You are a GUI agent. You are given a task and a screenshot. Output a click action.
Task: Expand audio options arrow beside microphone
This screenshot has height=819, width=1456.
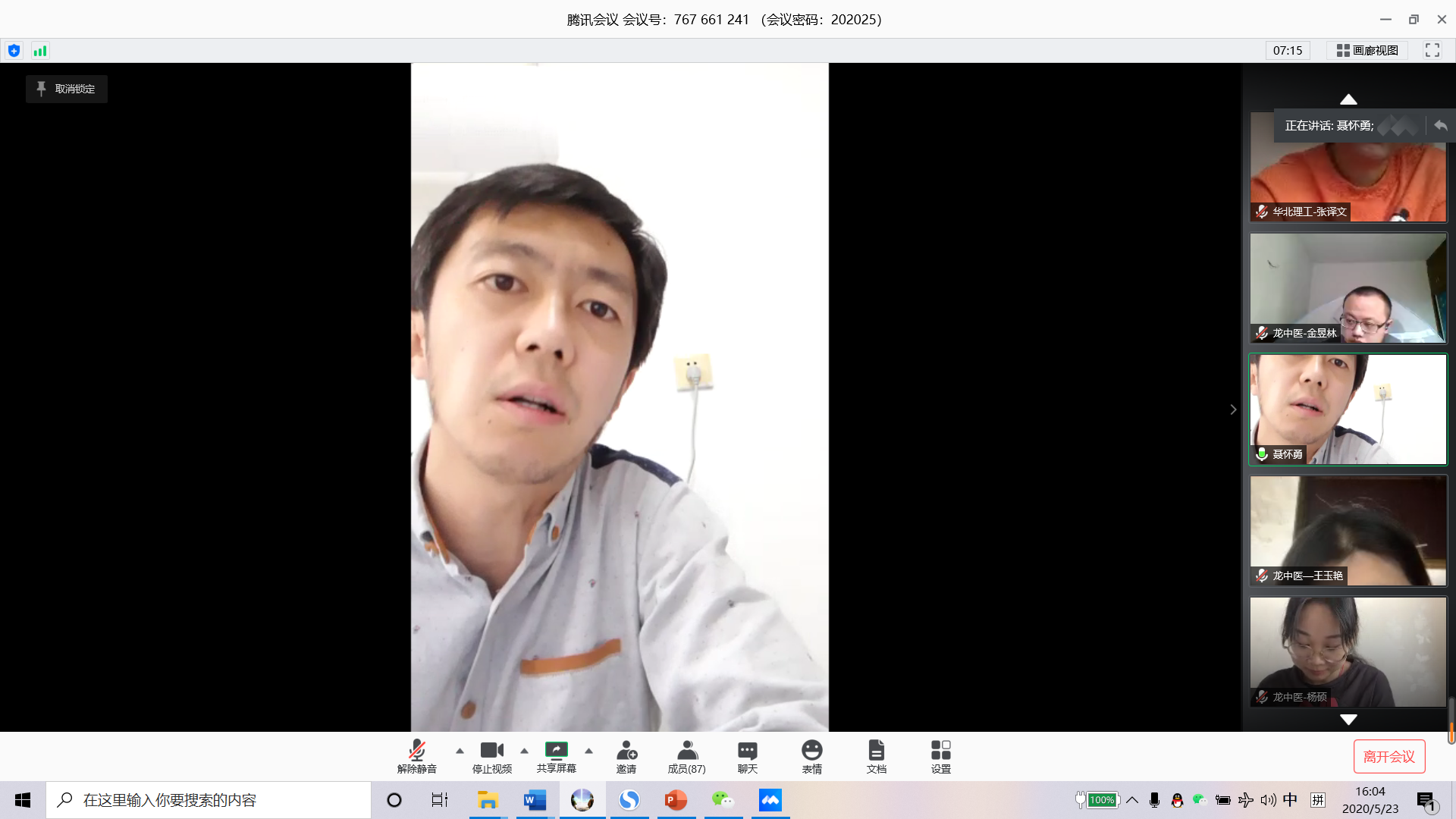click(x=460, y=751)
